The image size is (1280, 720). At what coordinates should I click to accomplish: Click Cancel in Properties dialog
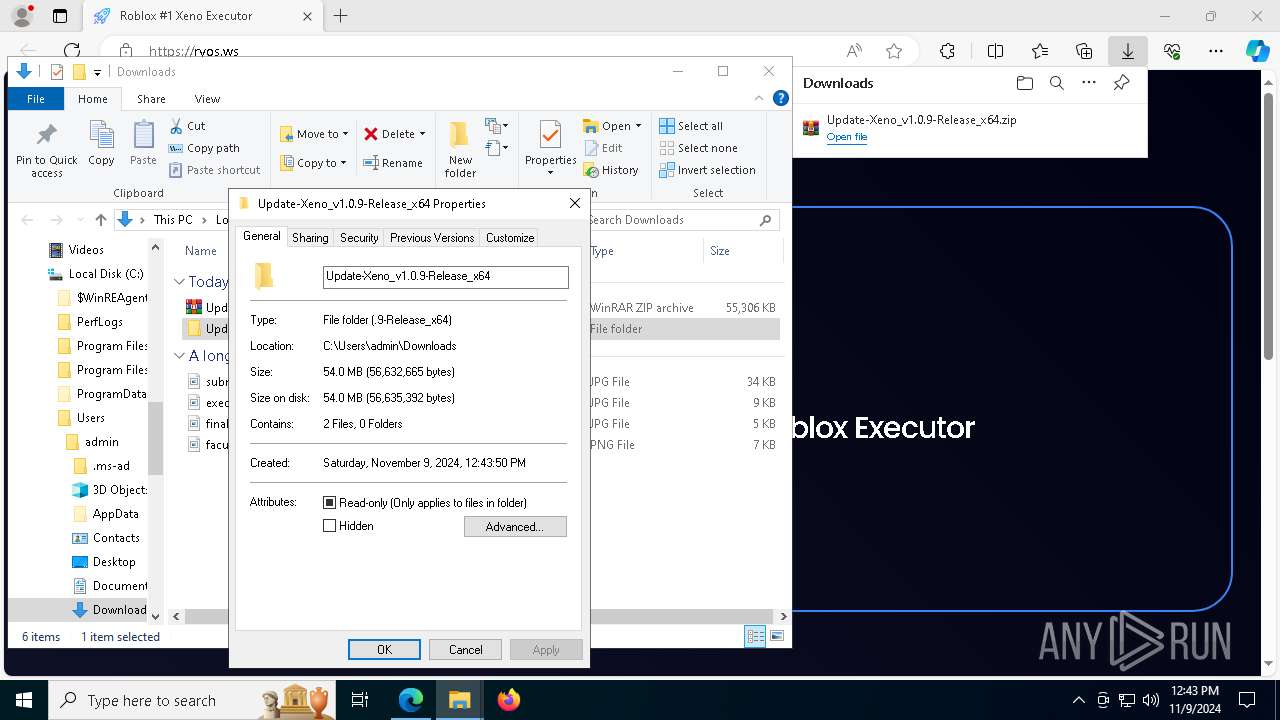point(465,650)
